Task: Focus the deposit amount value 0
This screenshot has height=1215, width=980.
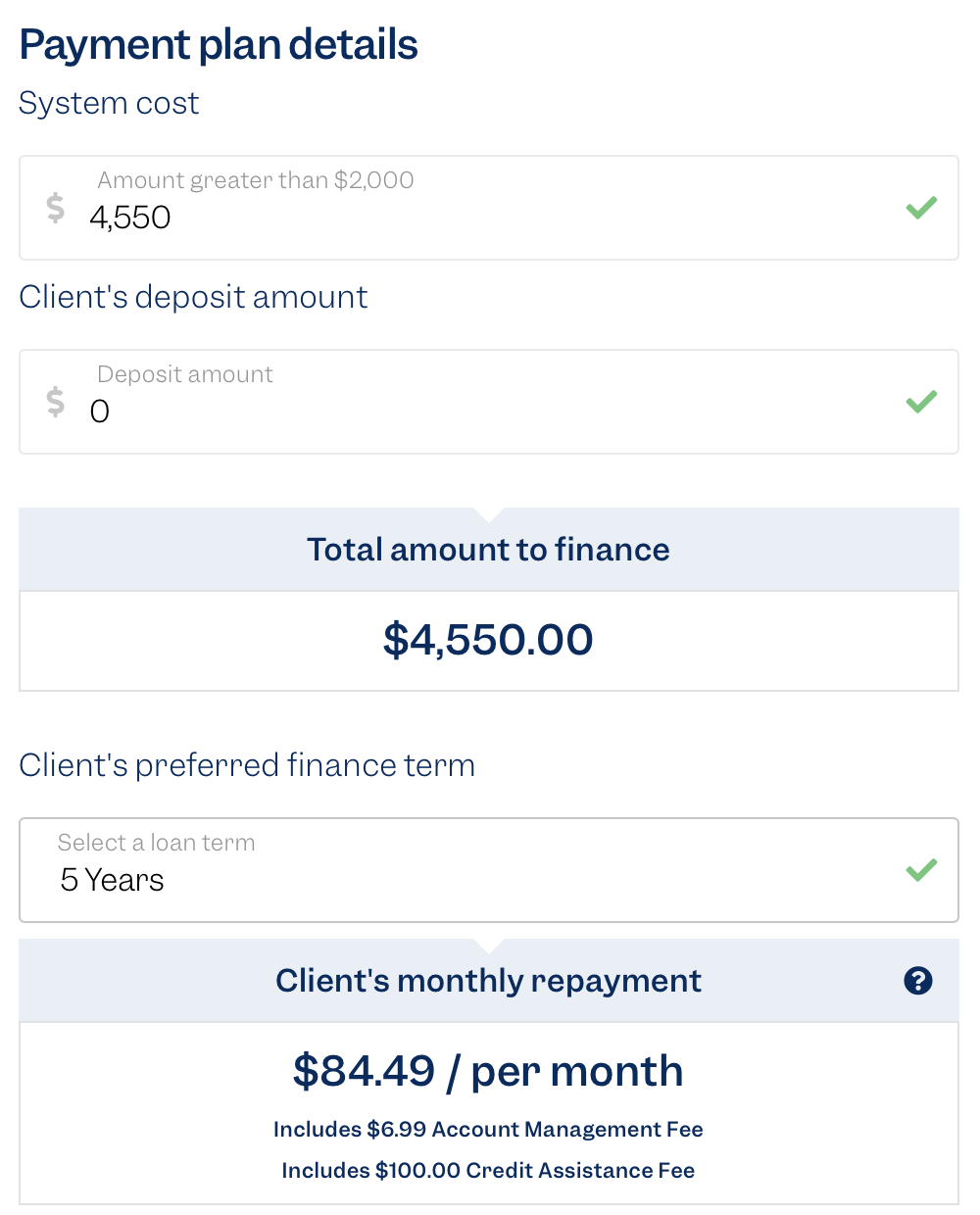Action: point(100,412)
